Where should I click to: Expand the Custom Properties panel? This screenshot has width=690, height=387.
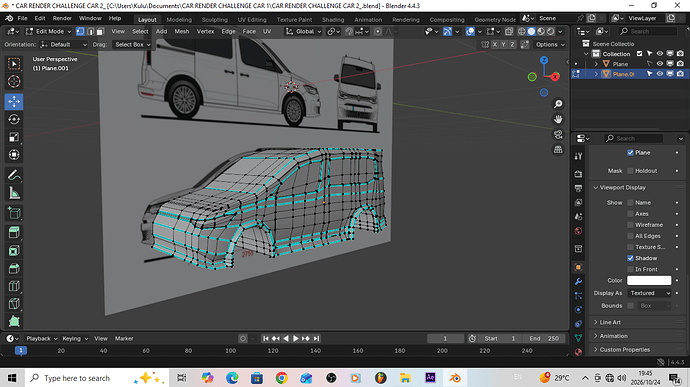point(624,350)
